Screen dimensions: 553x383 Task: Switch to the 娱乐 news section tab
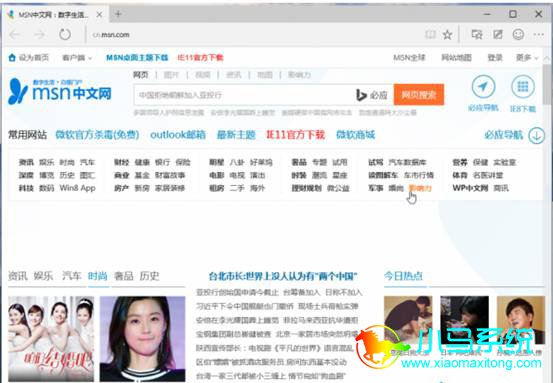coord(44,275)
